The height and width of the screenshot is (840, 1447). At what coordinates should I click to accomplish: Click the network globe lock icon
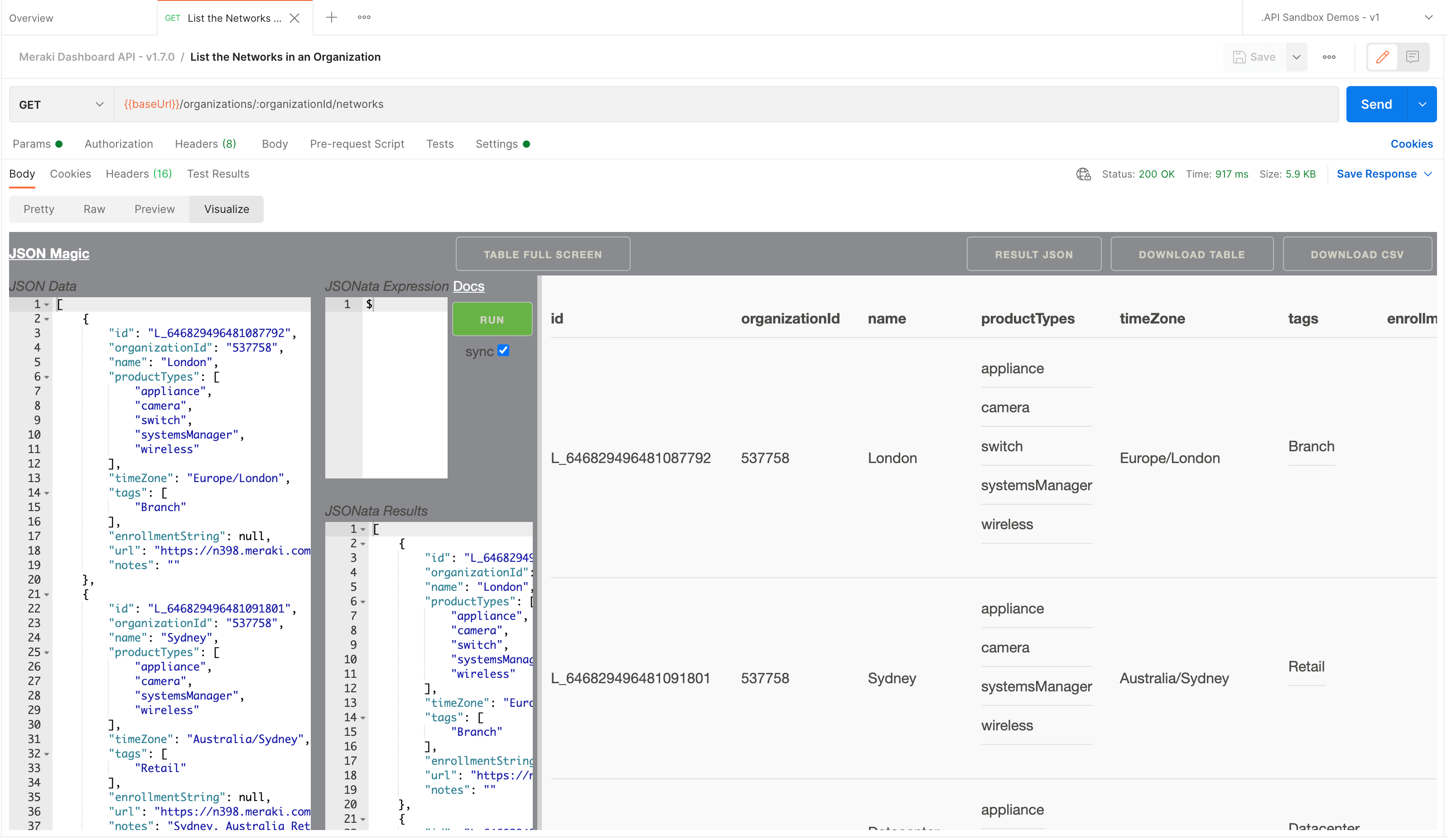[1083, 174]
